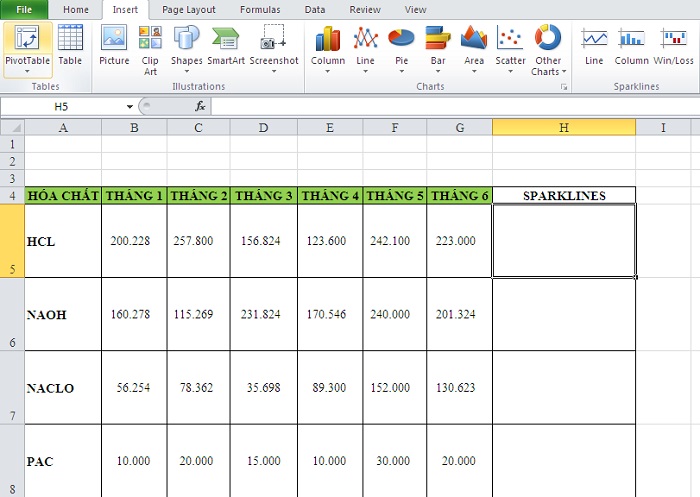Screen dimensions: 700x497
Task: Expand the PivotTable dropdown arrow
Action: point(27,71)
